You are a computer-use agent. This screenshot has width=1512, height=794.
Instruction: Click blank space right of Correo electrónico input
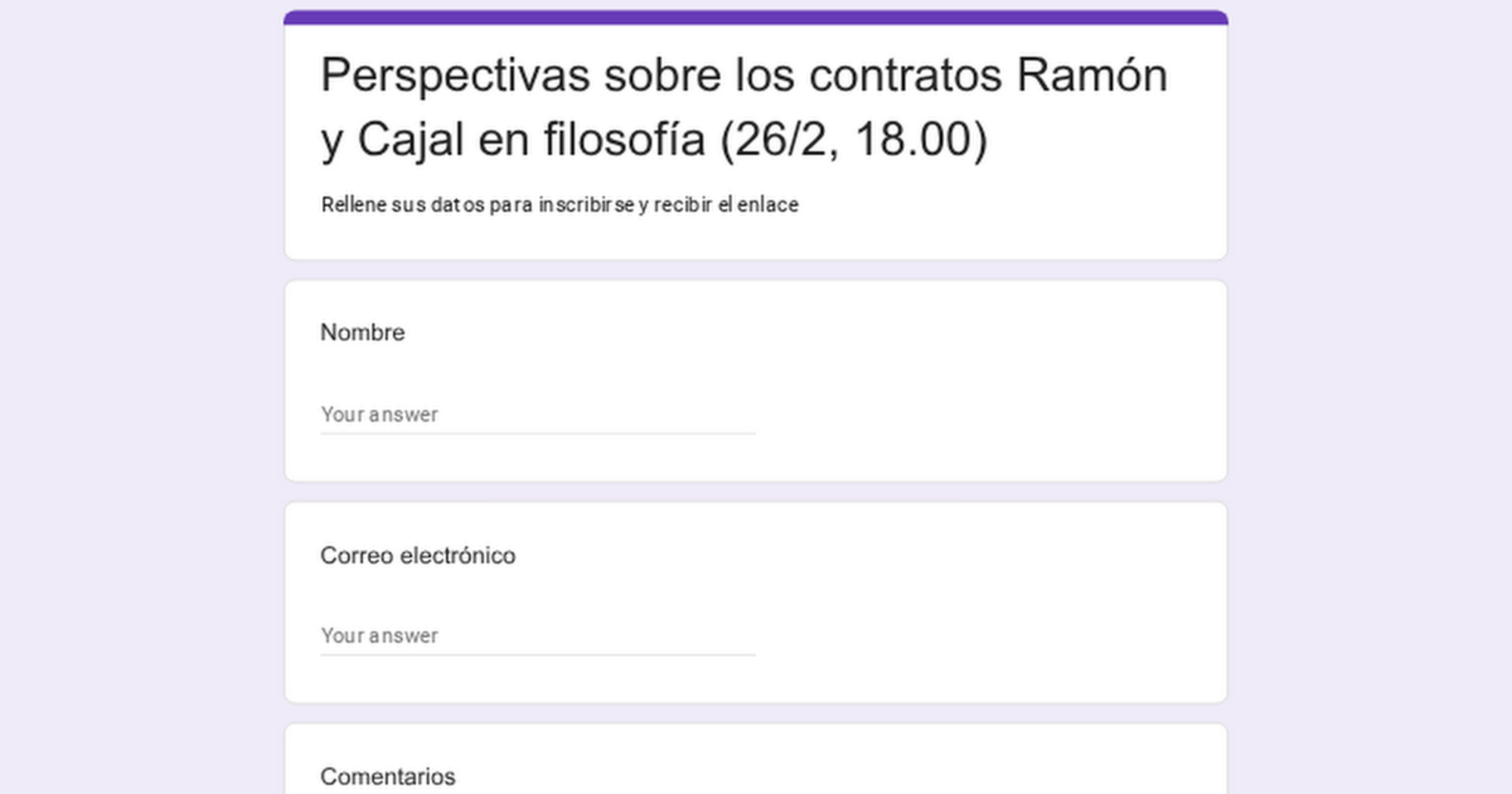click(x=983, y=636)
